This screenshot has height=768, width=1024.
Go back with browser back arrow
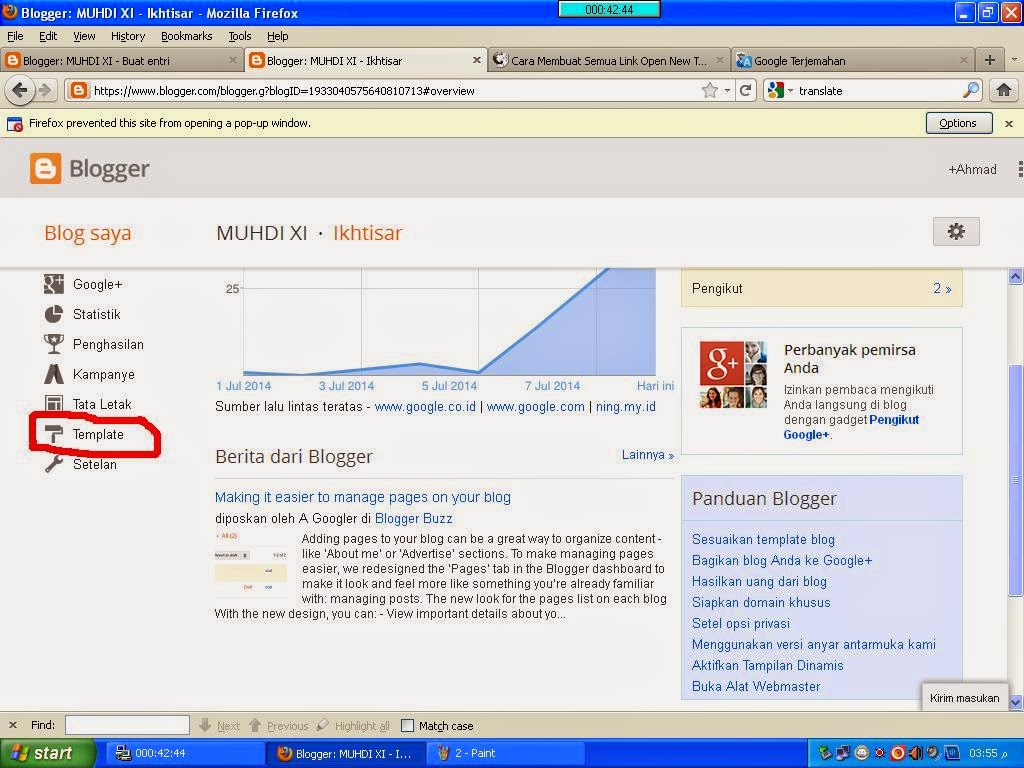(20, 90)
